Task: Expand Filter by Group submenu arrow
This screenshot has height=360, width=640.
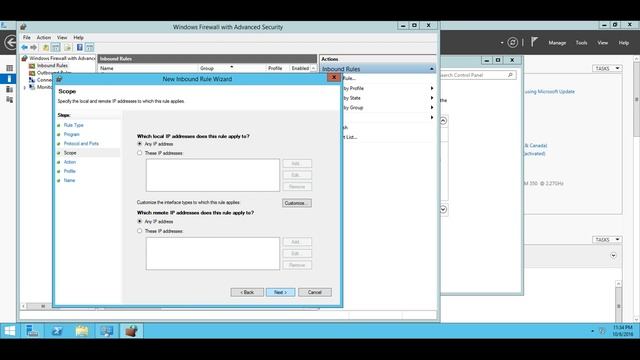Action: click(432, 107)
